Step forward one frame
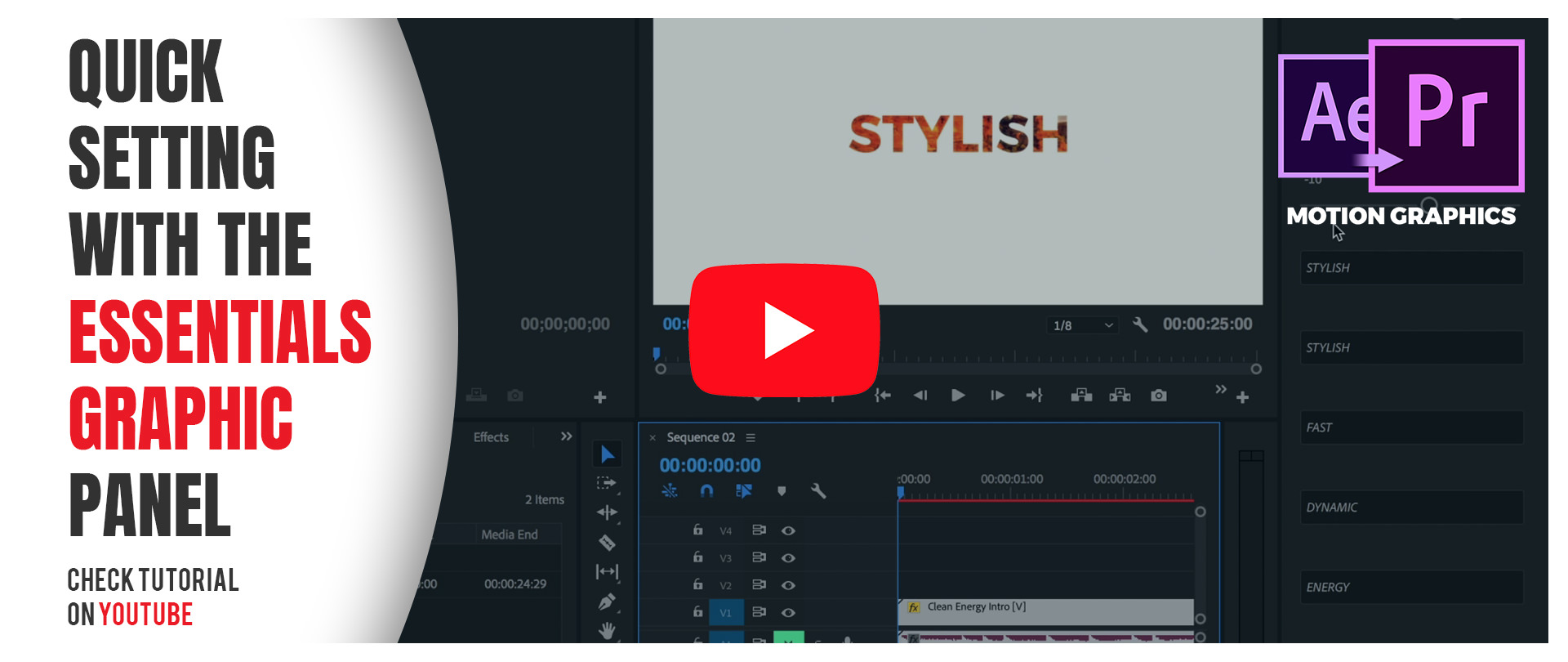 point(997,396)
